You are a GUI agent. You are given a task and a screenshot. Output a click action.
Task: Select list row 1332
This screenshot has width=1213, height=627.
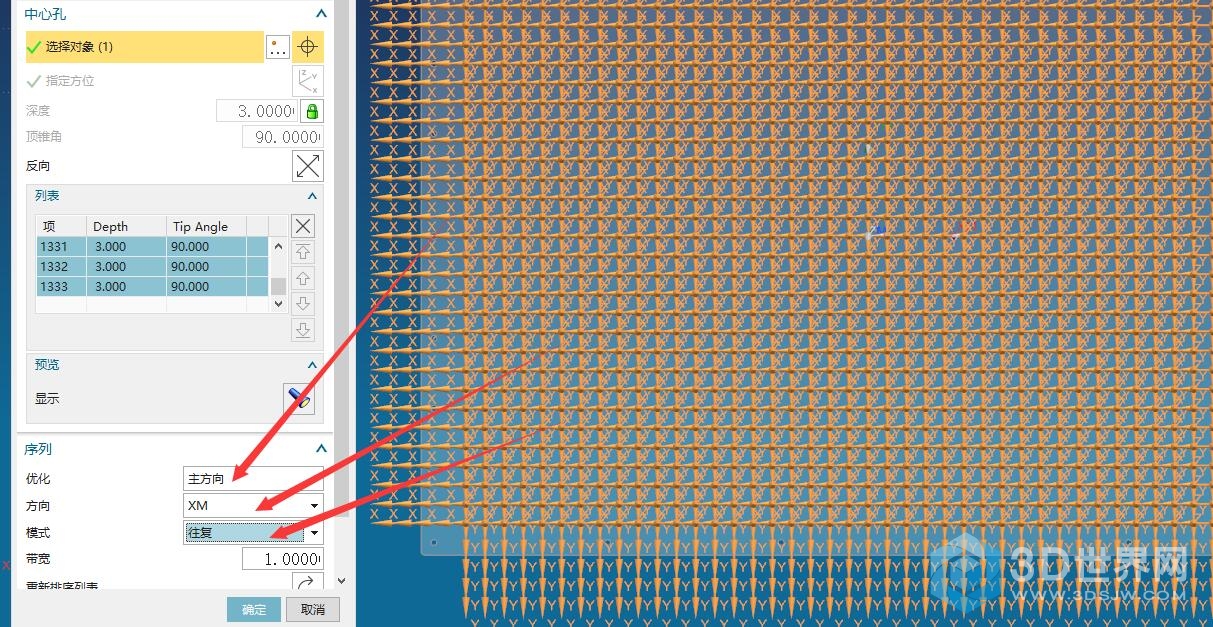click(x=152, y=266)
